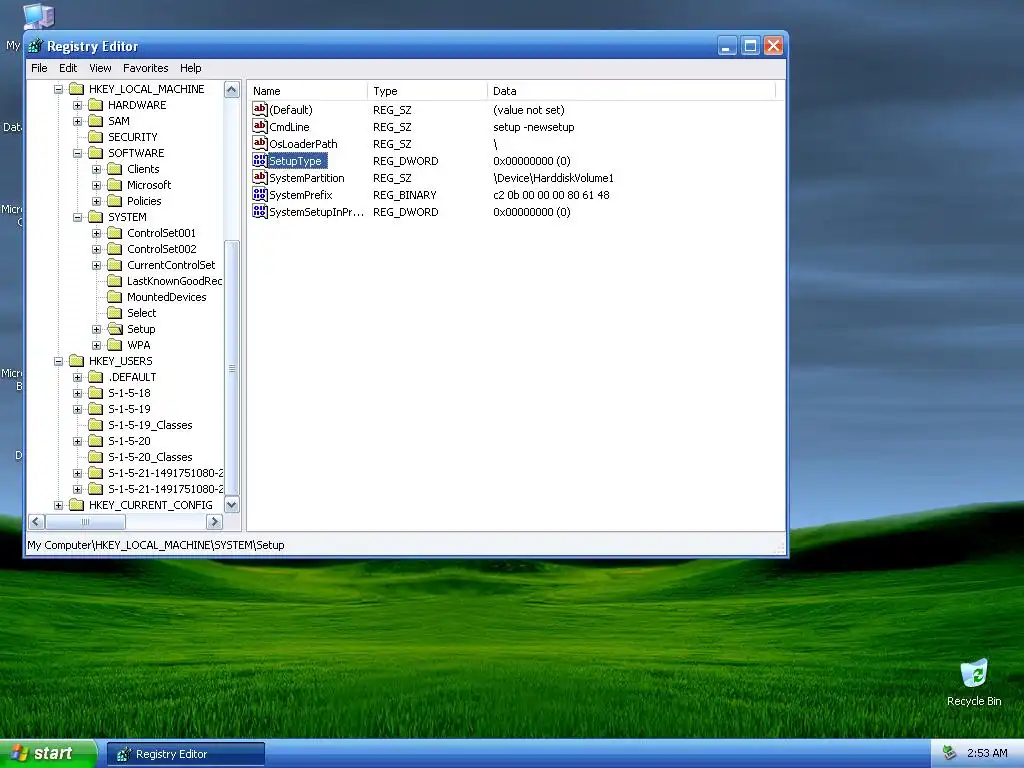
Task: Click the SetupType DWORD value icon
Action: (260, 161)
